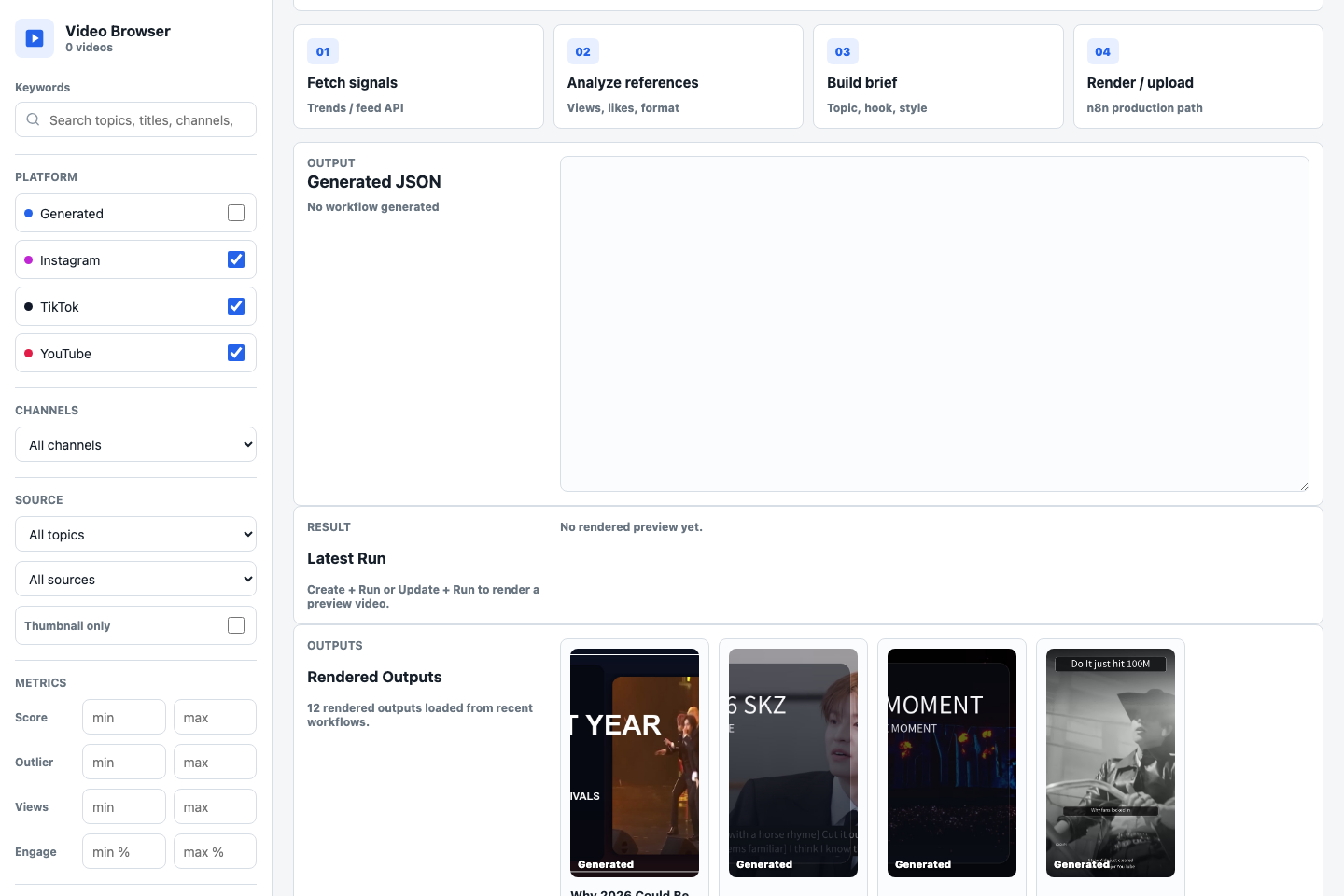This screenshot has width=1344, height=896.
Task: Click the Engage min % field
Action: point(124,851)
